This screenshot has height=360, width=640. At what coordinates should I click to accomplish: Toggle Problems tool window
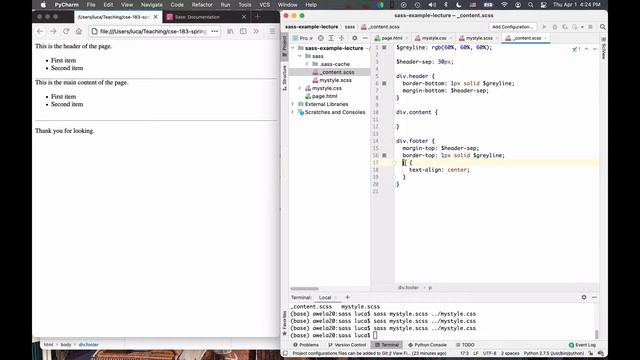[306, 345]
